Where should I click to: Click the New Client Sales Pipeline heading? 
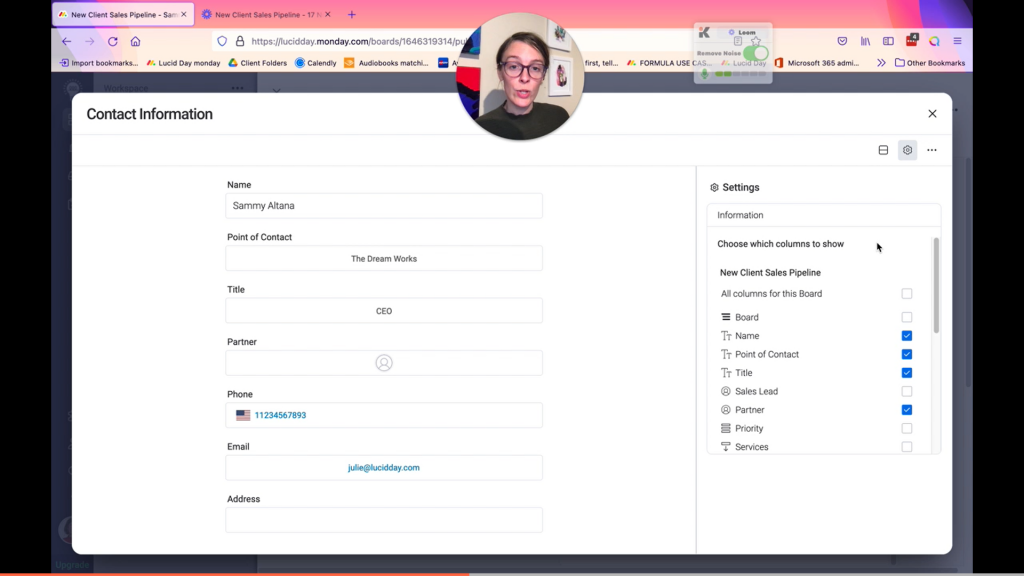pos(770,273)
